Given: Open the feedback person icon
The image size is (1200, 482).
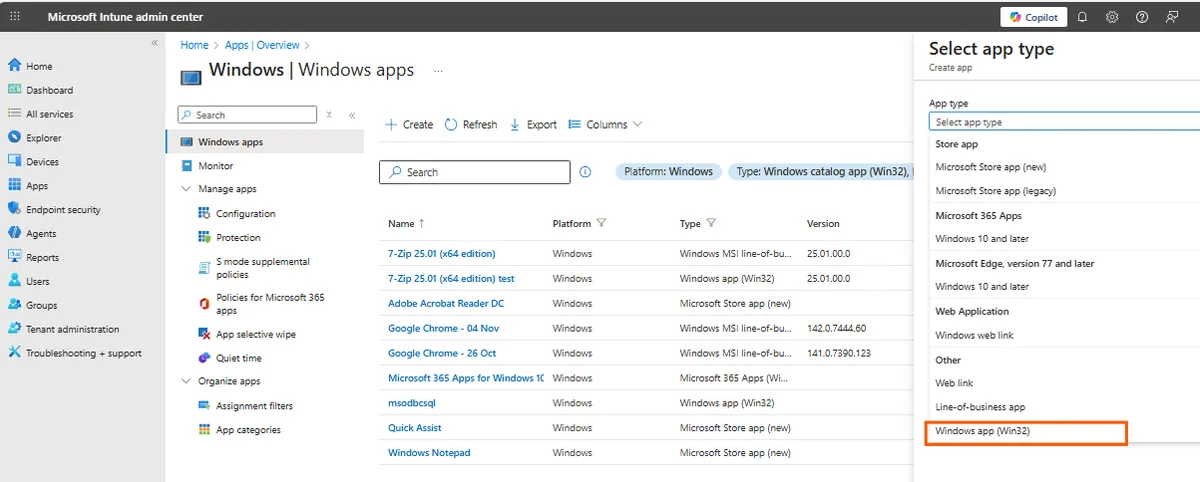Looking at the screenshot, I should pyautogui.click(x=1172, y=17).
